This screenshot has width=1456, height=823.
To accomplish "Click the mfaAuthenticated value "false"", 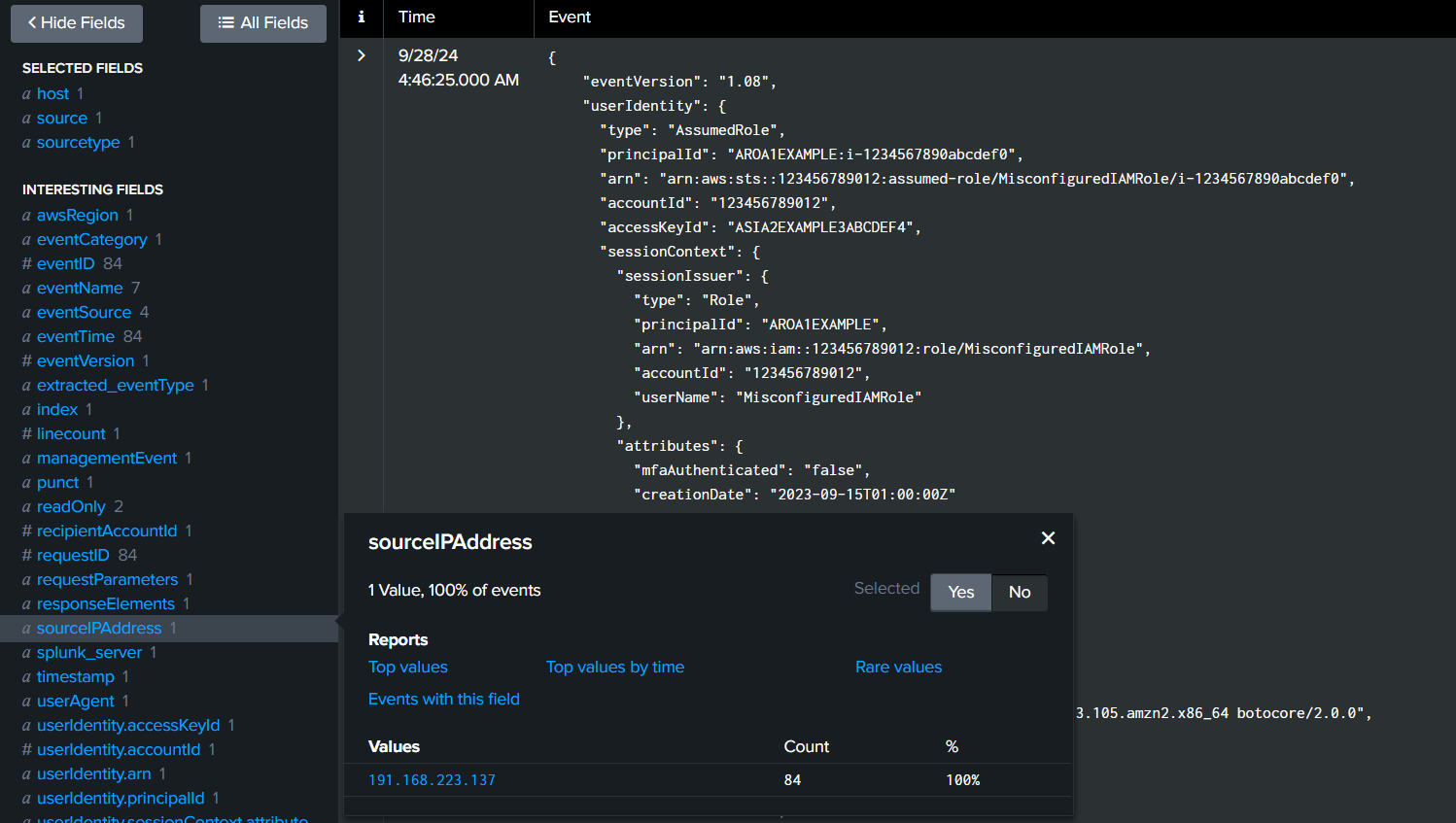I will (x=833, y=470).
